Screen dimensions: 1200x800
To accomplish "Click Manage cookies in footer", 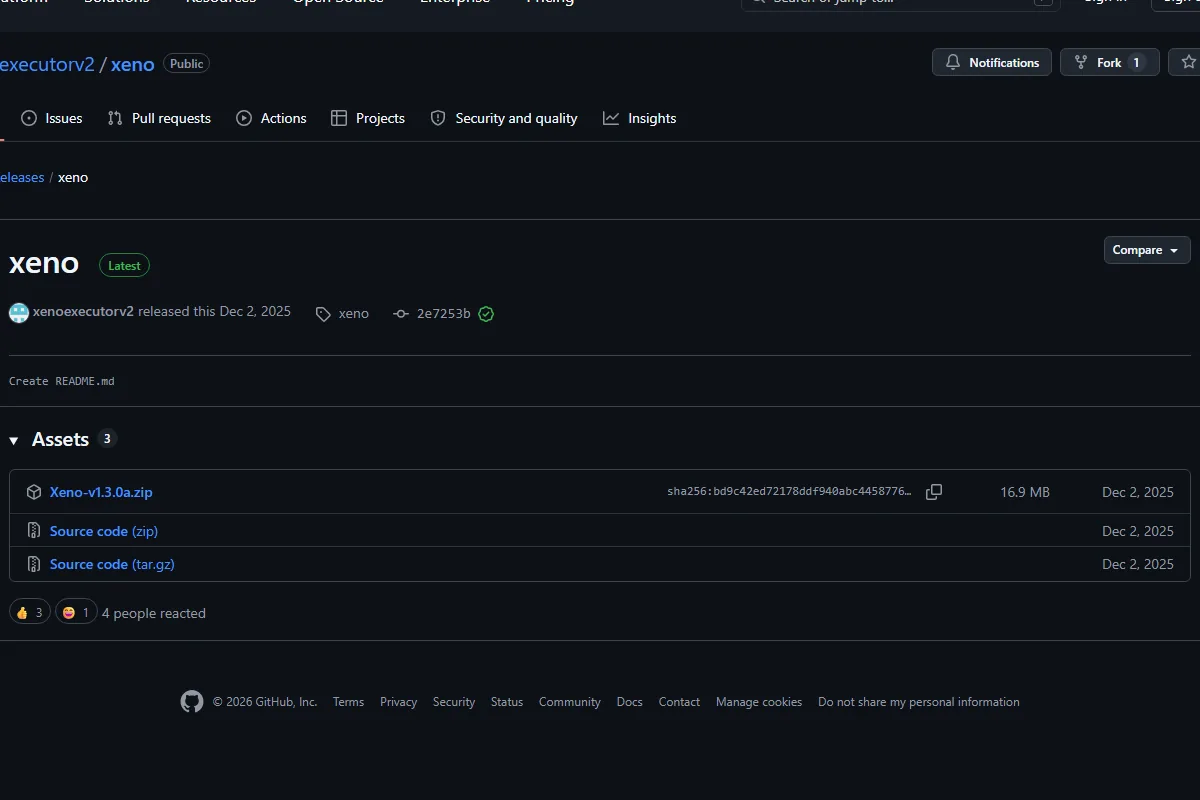I will pos(759,702).
